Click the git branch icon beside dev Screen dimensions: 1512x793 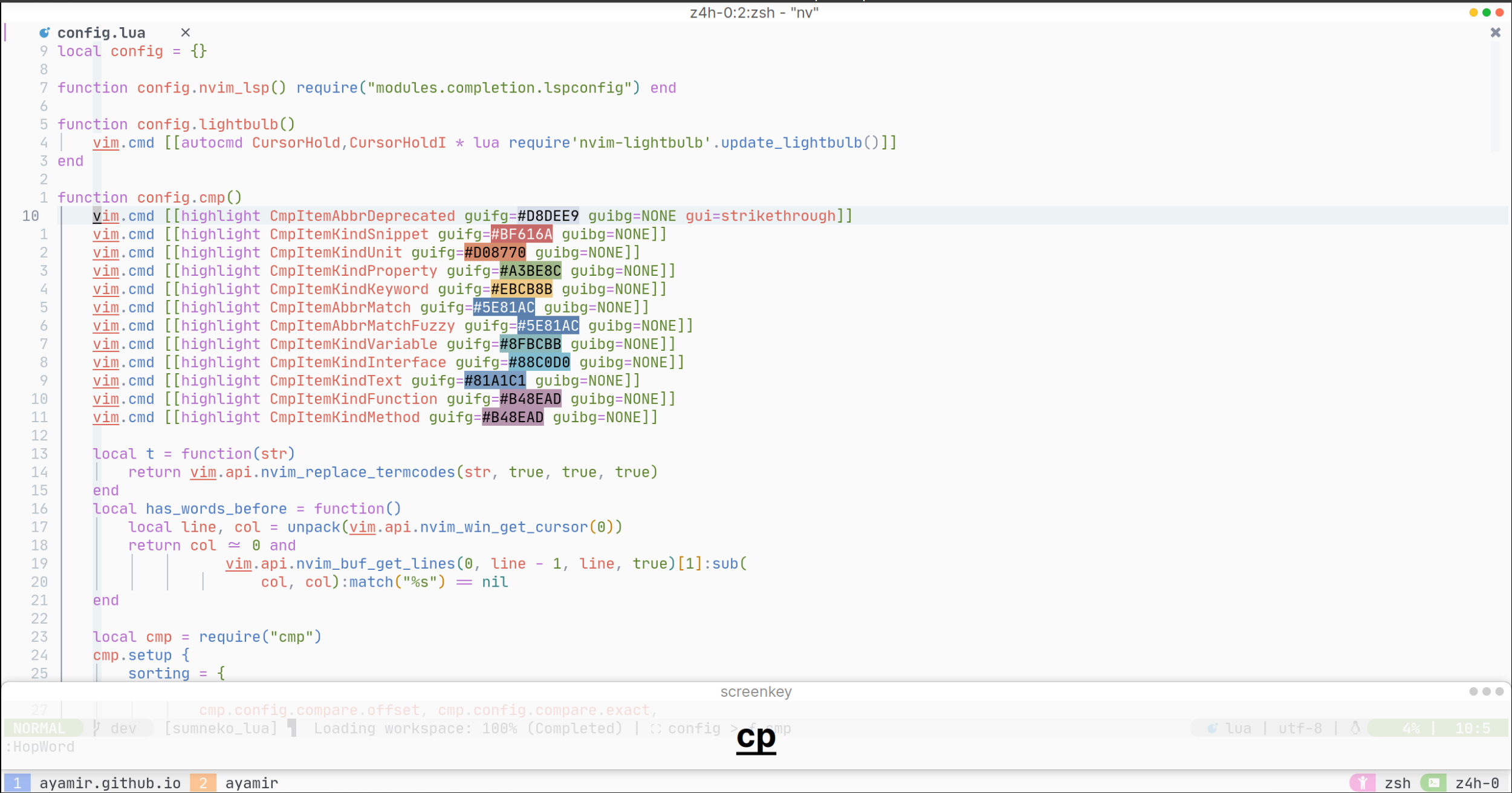tap(97, 728)
